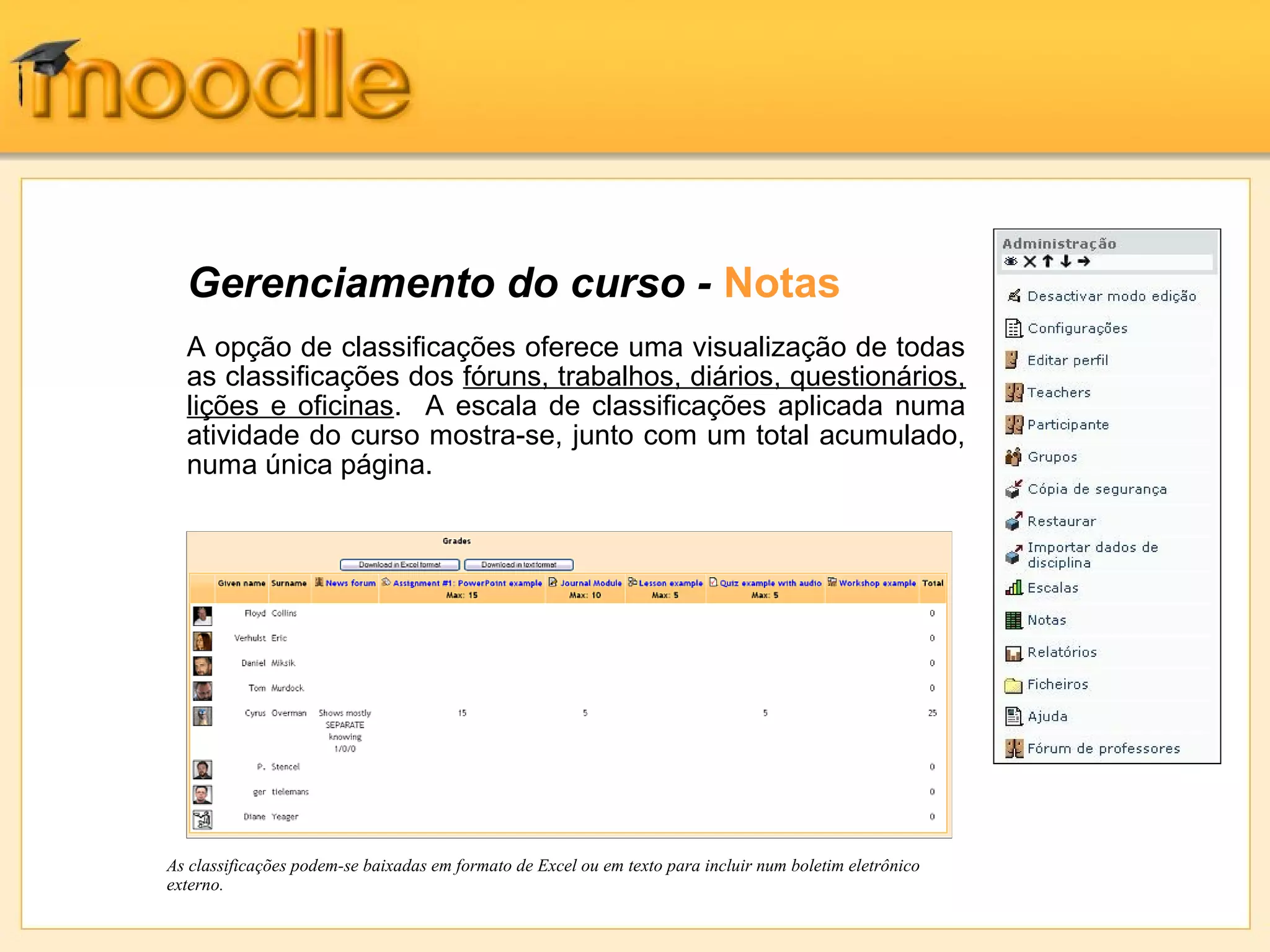Click the Surname column header
This screenshot has height=952, width=1270.
[x=289, y=583]
